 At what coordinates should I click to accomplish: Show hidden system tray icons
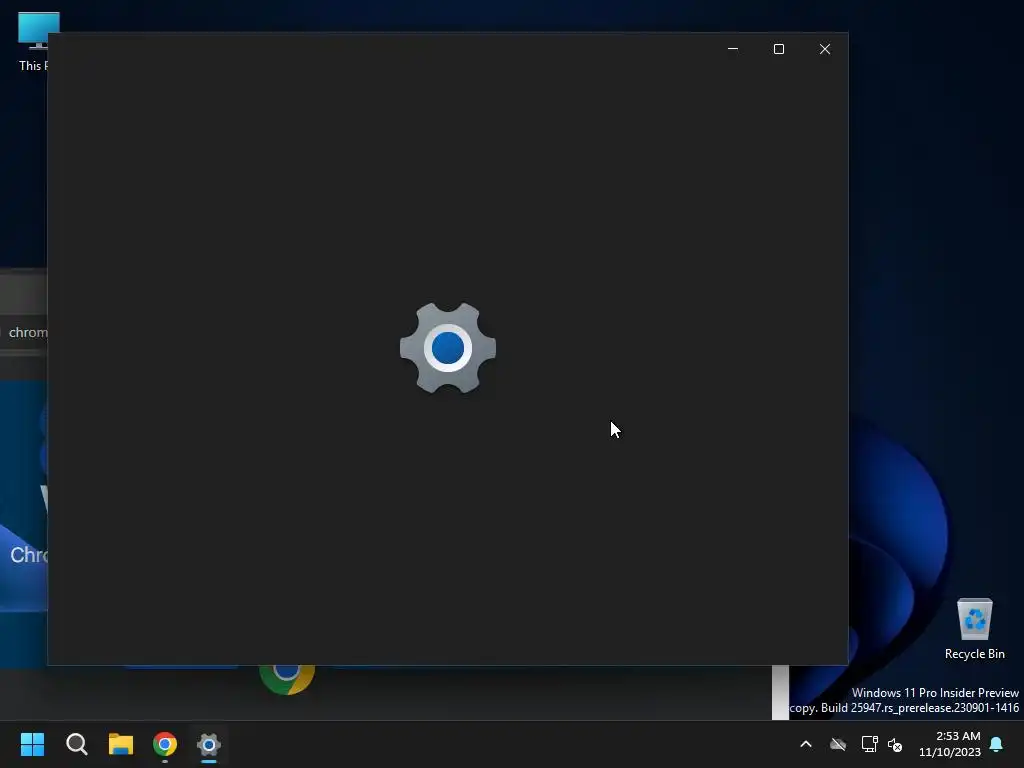coord(806,744)
